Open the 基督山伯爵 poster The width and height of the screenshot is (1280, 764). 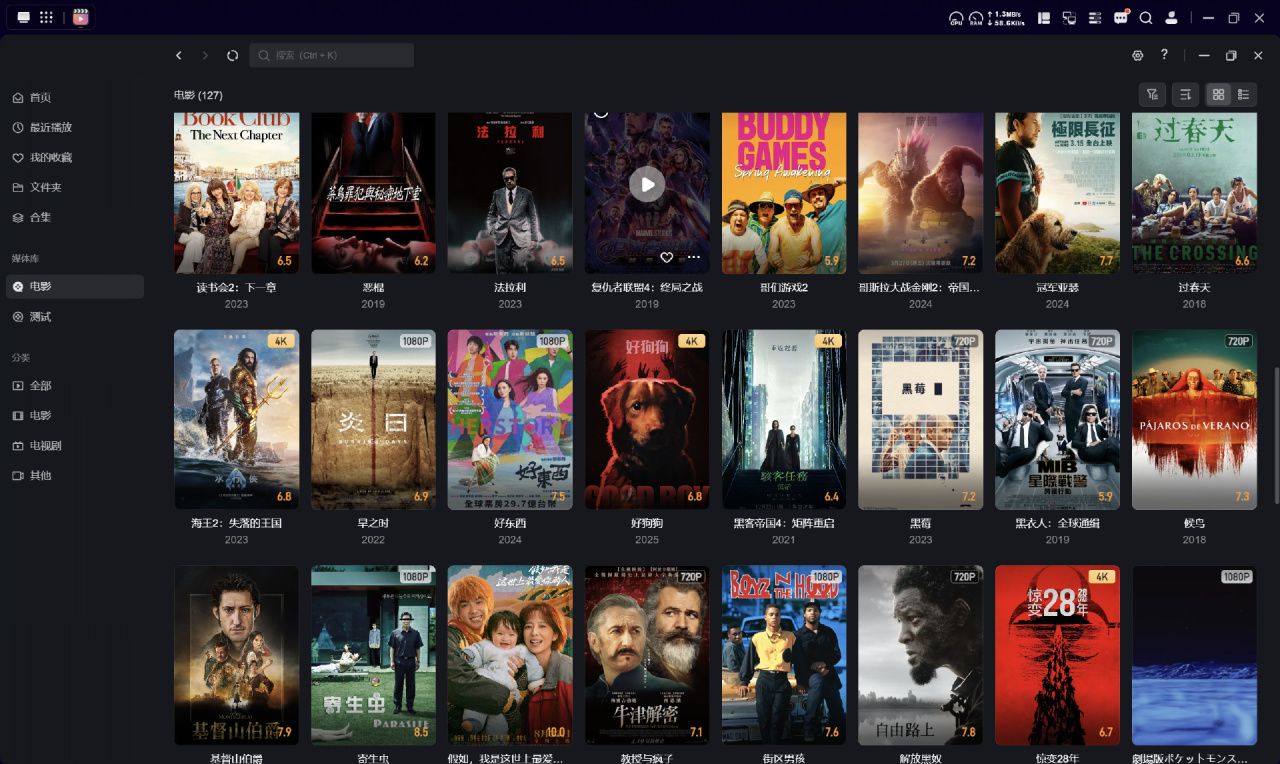236,655
